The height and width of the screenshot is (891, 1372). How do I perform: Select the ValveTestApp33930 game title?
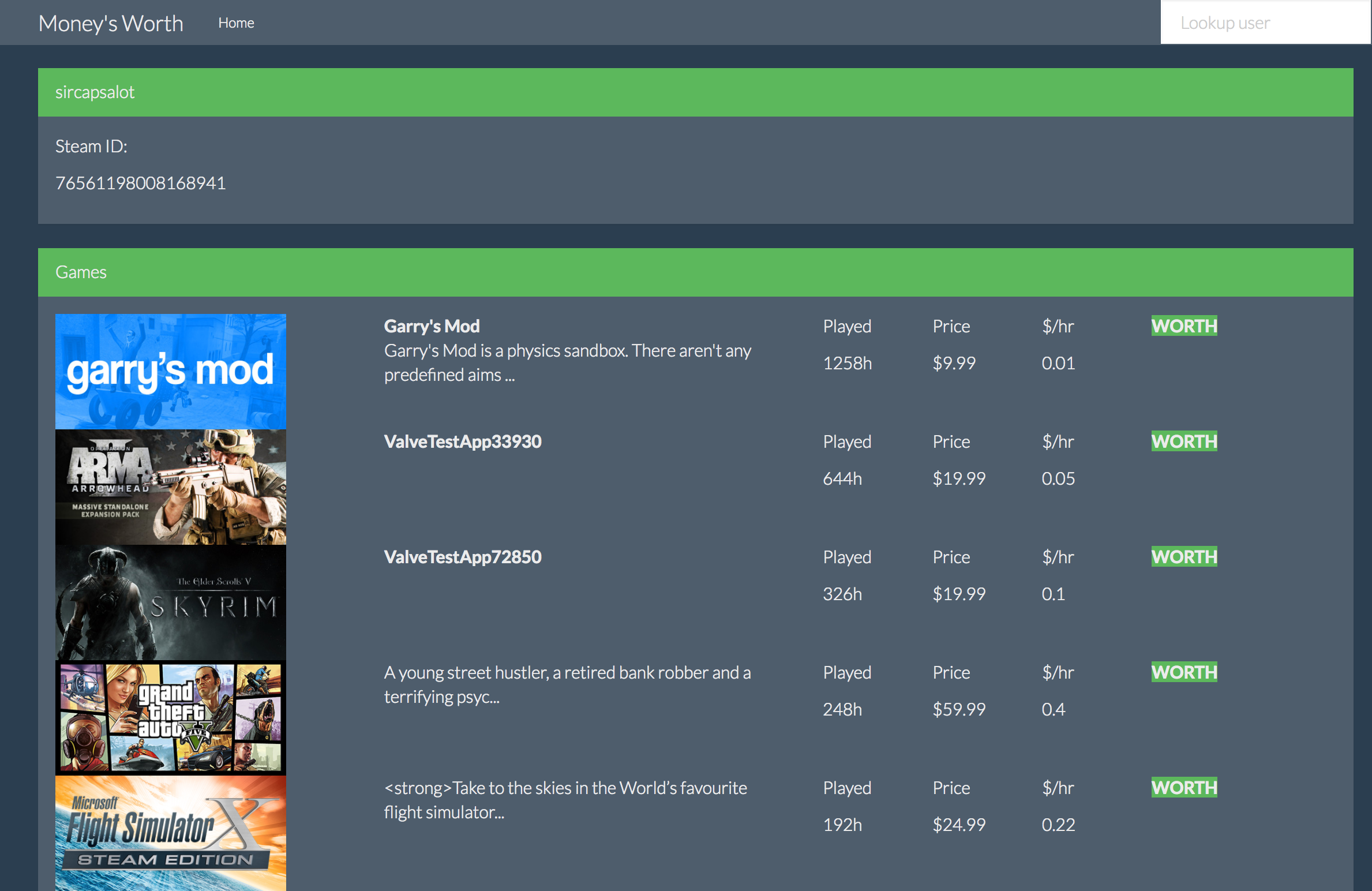tap(463, 441)
